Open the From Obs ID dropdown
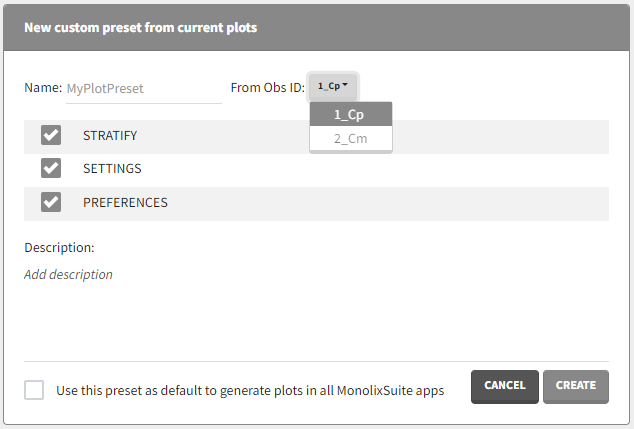This screenshot has height=429, width=634. pos(333,87)
